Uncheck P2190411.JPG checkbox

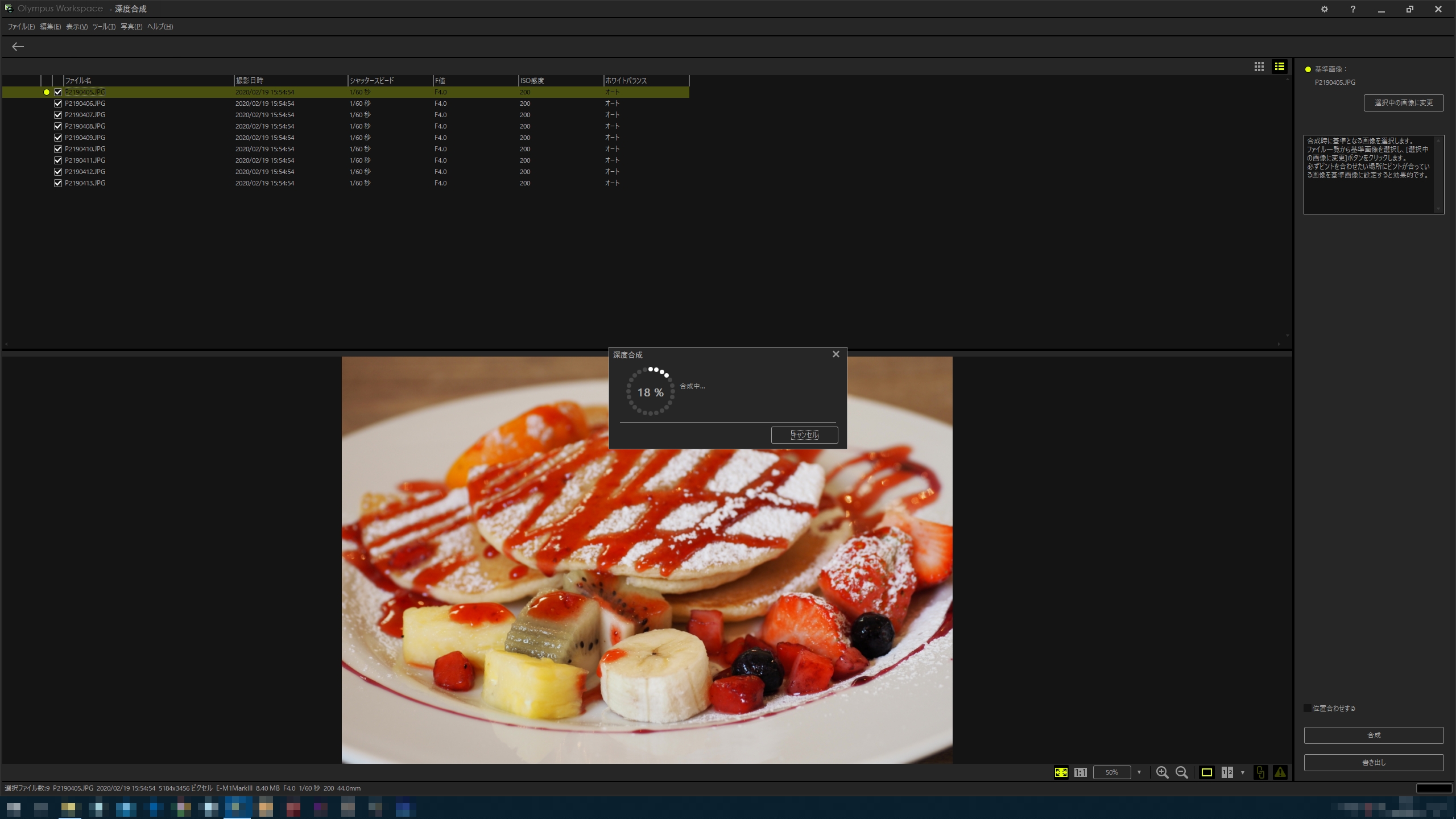coord(58,160)
